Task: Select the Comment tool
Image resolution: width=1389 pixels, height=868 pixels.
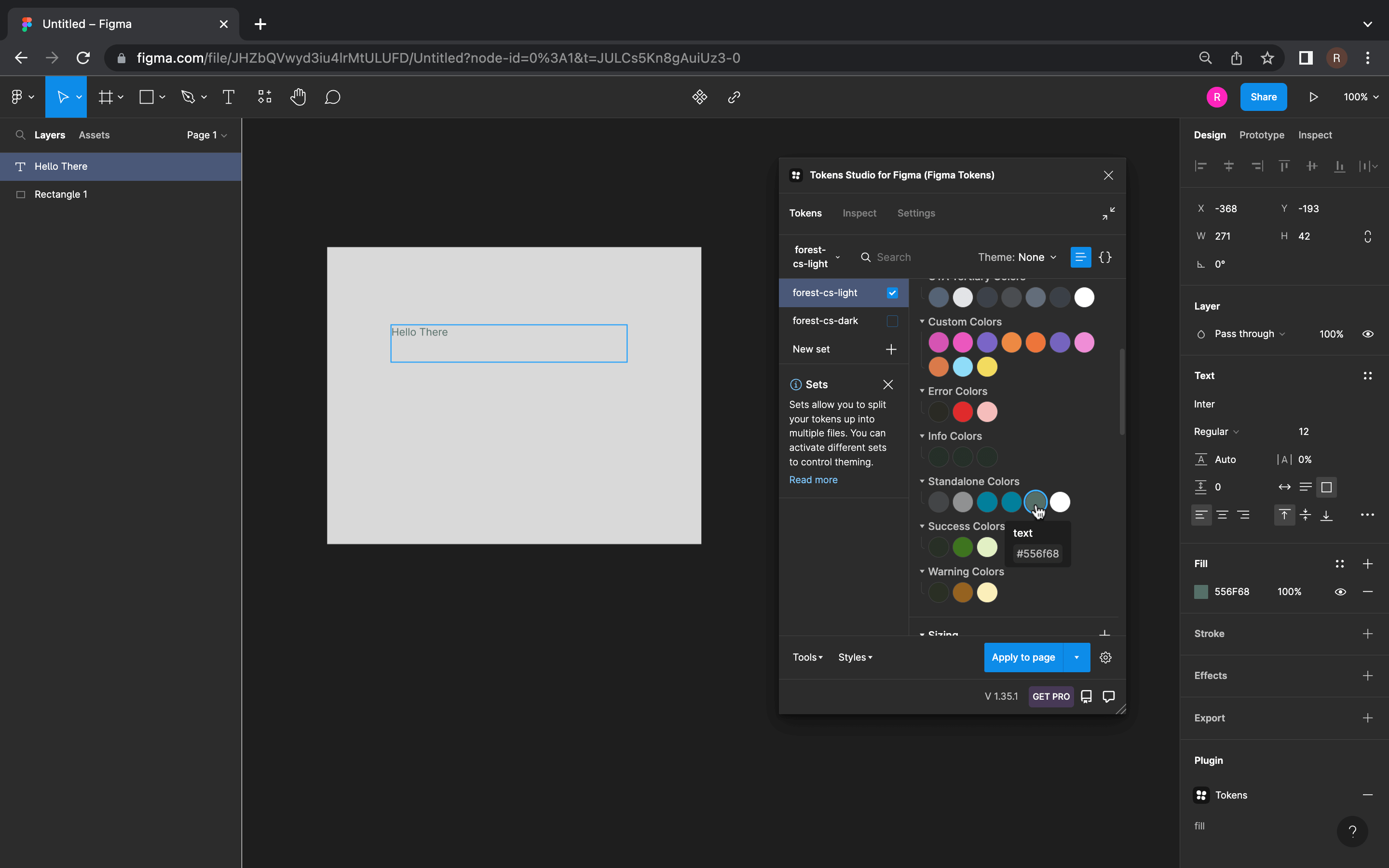Action: [333, 97]
